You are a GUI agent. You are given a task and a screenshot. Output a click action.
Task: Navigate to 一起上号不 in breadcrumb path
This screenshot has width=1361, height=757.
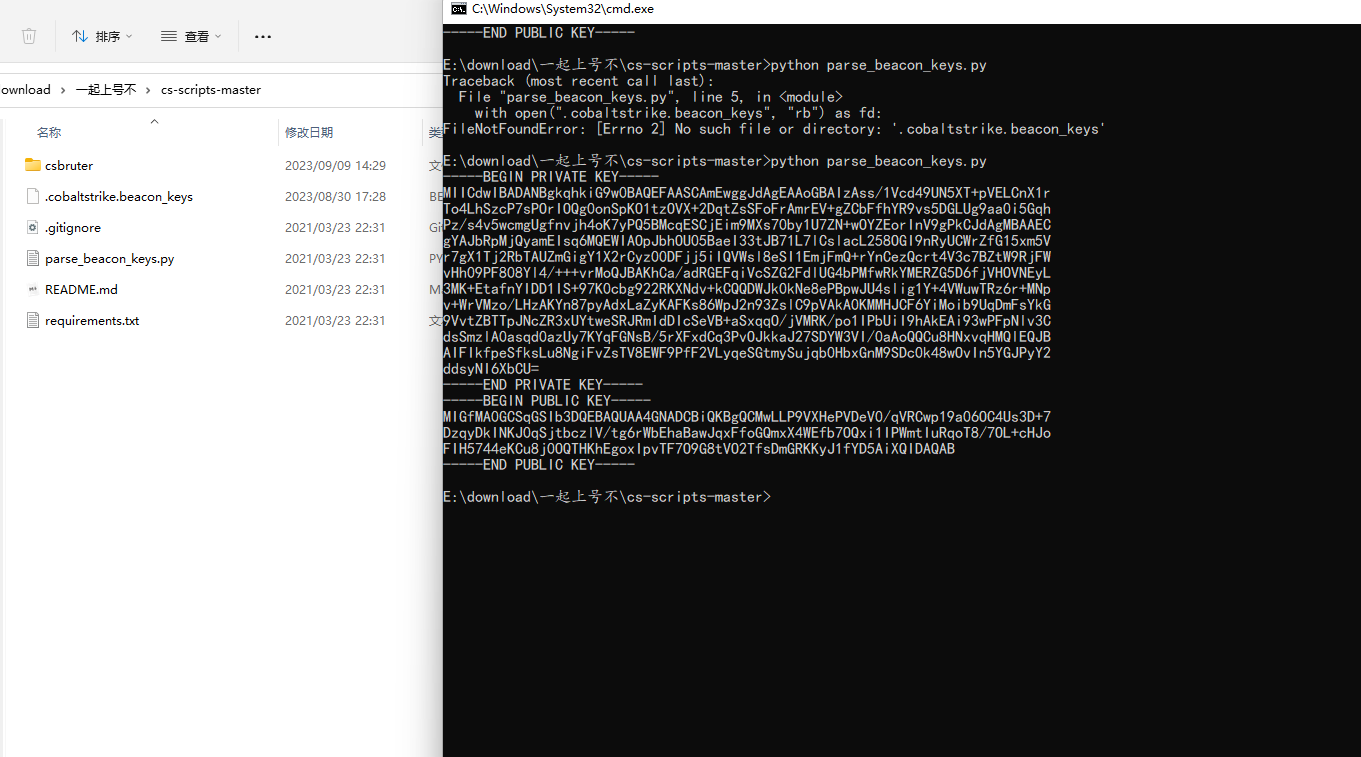click(105, 90)
